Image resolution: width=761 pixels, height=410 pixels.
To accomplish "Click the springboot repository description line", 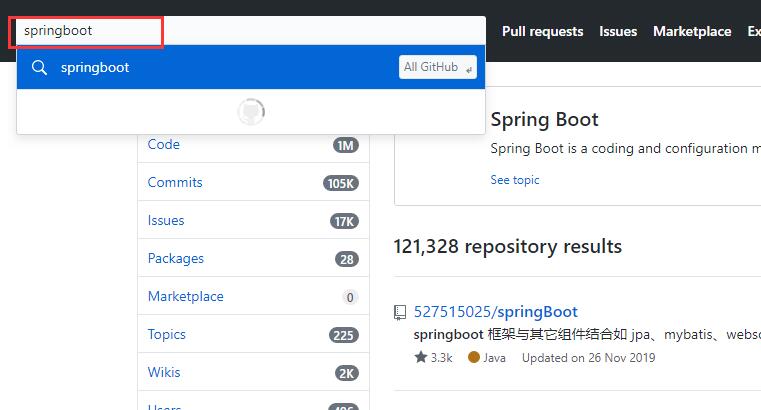I will [587, 334].
